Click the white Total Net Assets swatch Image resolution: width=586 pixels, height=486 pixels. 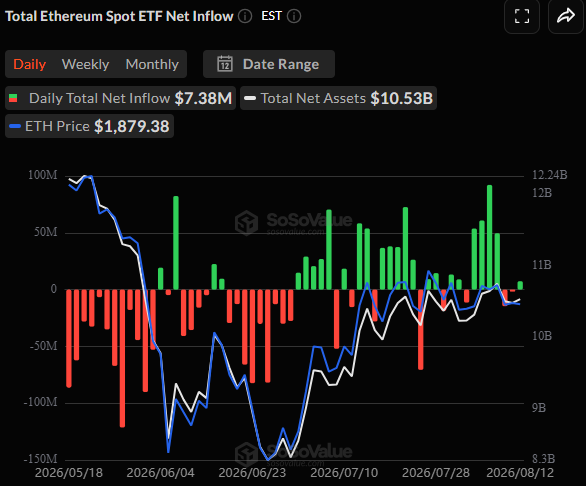250,98
